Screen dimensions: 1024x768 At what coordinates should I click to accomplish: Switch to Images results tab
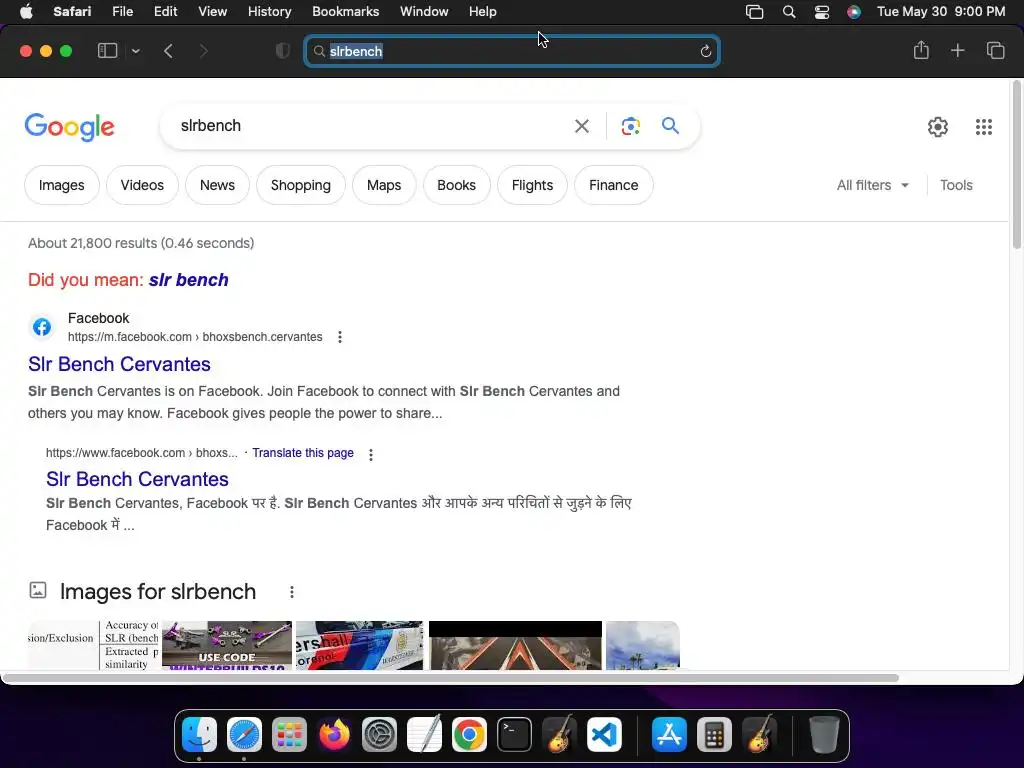tap(61, 185)
